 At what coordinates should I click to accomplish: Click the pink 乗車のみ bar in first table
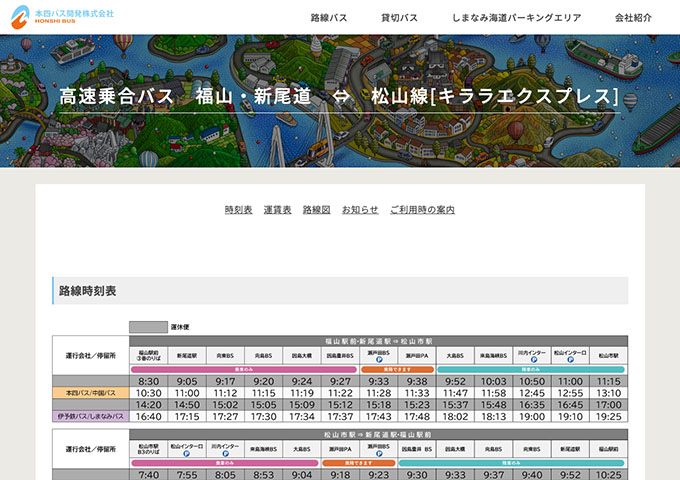point(244,369)
